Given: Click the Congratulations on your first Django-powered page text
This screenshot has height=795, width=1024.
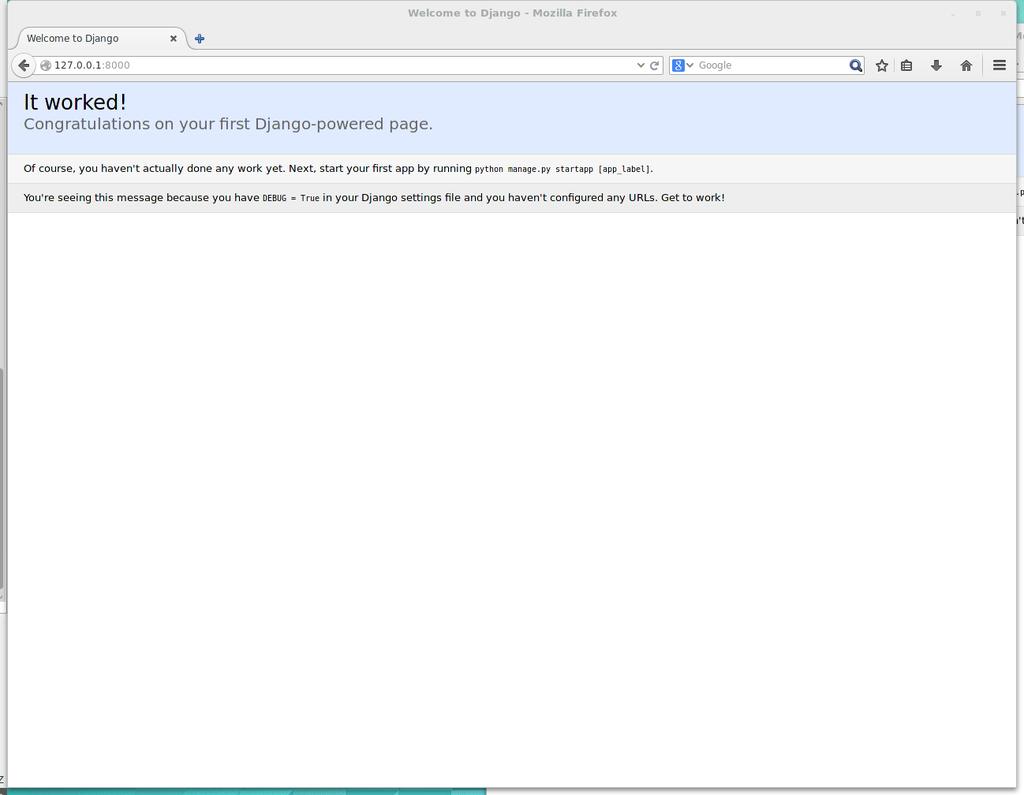Looking at the screenshot, I should point(228,124).
